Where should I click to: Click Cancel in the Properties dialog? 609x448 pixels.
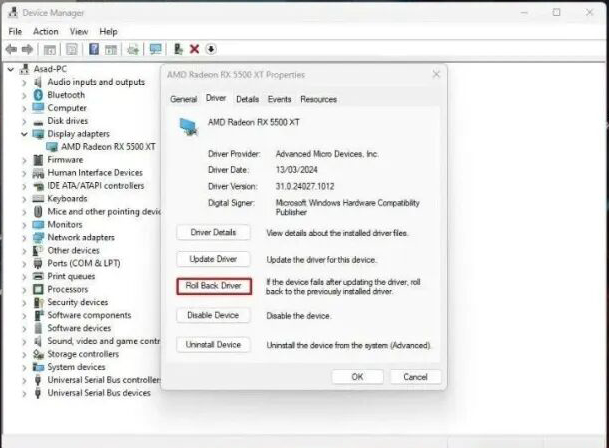[x=415, y=377]
